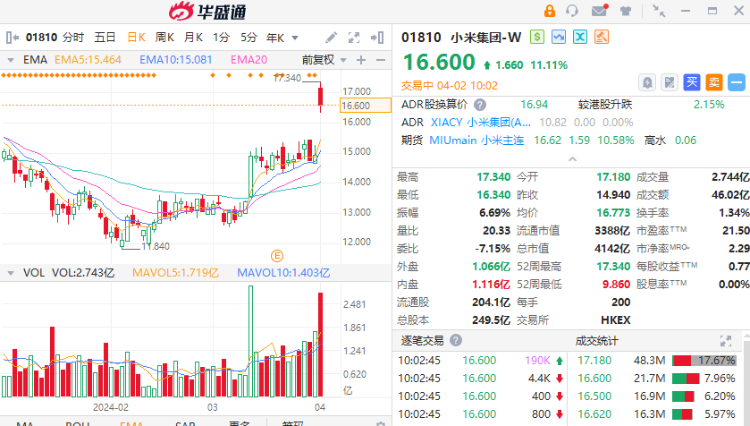Collapse the ADR info section chevron
Image resolution: width=750 pixels, height=426 pixels.
572,159
